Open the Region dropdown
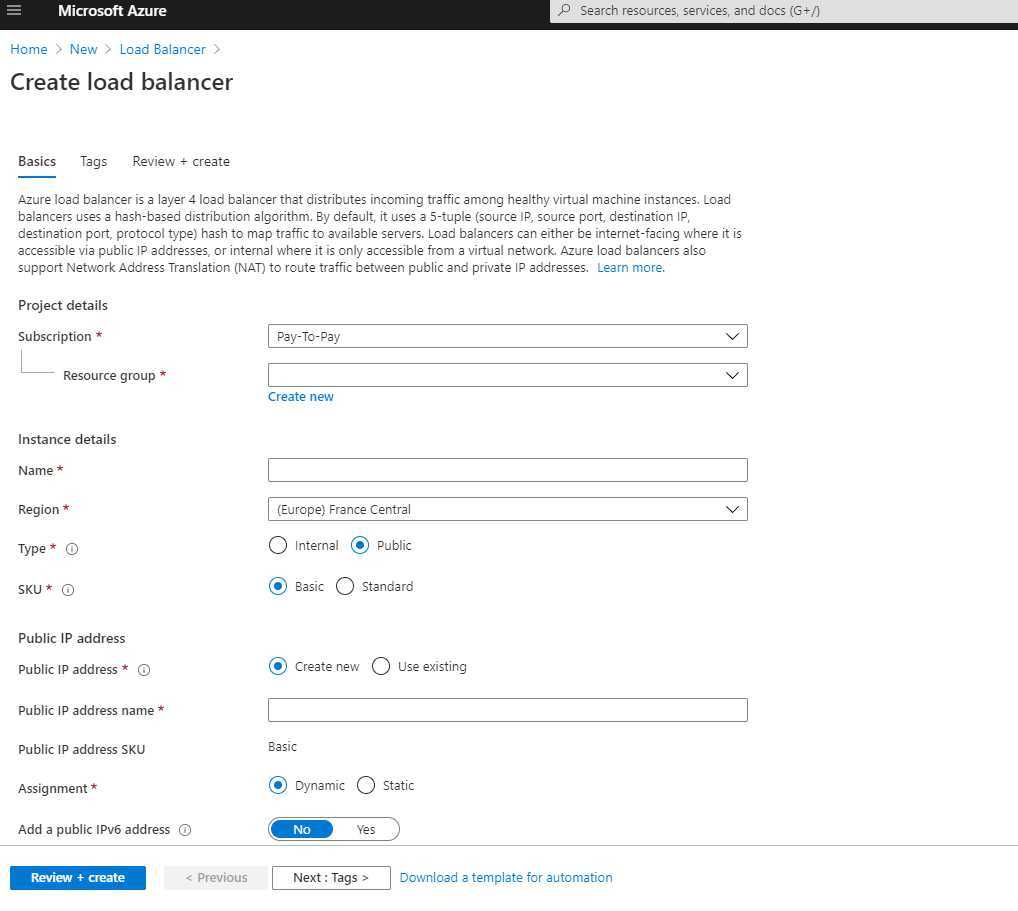Viewport: 1018px width, 911px height. tap(508, 509)
